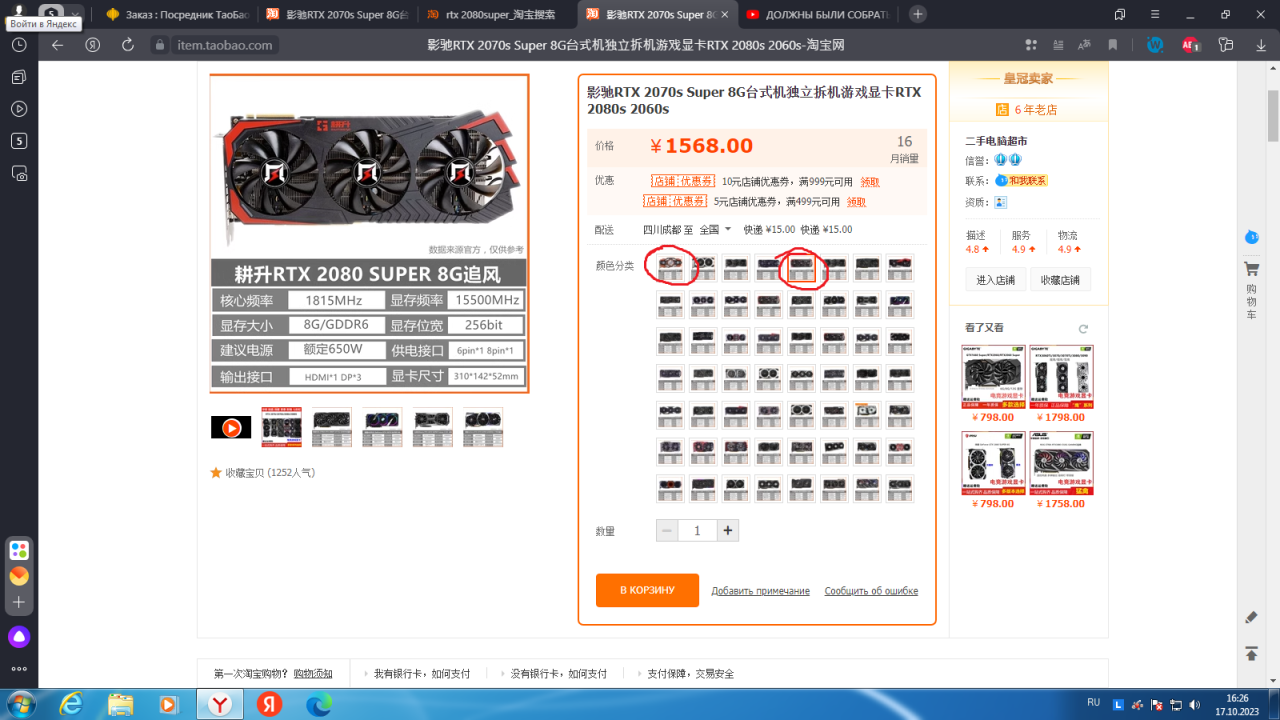Viewport: 1280px width, 720px height.
Task: Play the product video thumbnail
Action: tap(231, 427)
